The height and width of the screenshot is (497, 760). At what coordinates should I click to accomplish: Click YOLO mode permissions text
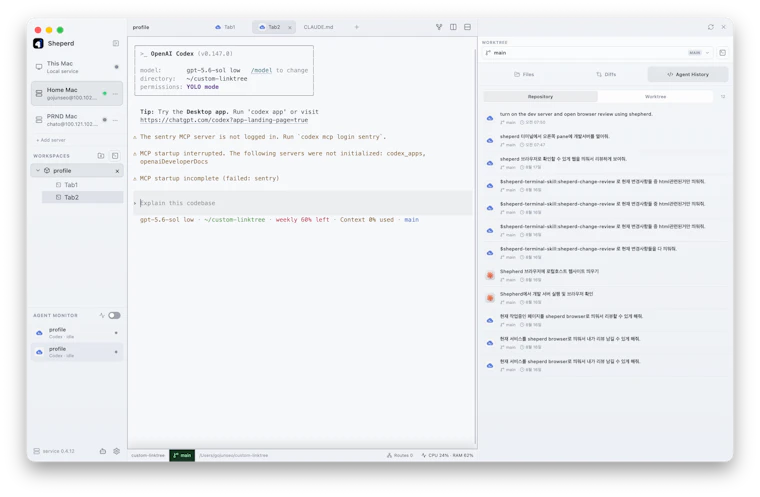tap(203, 87)
